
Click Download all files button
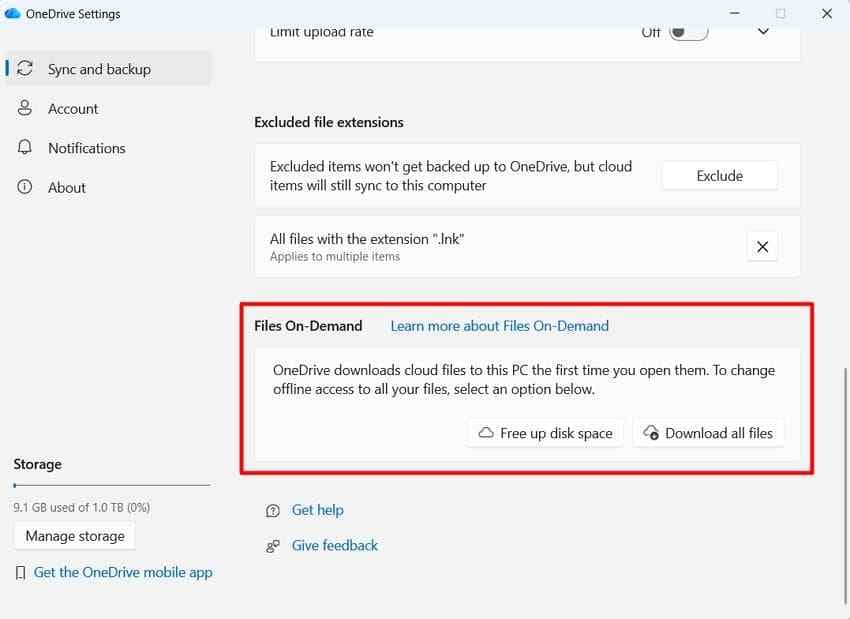pos(709,433)
